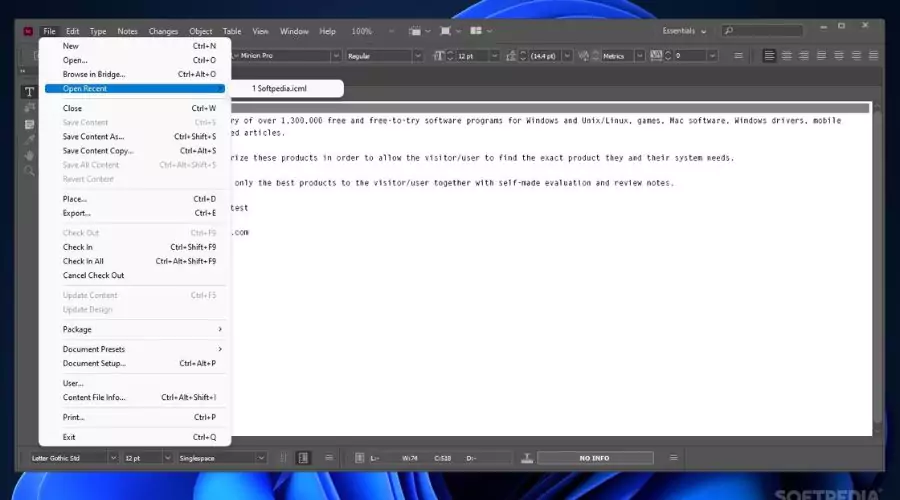Choose Export... from the File menu
The image size is (900, 500).
pos(135,213)
